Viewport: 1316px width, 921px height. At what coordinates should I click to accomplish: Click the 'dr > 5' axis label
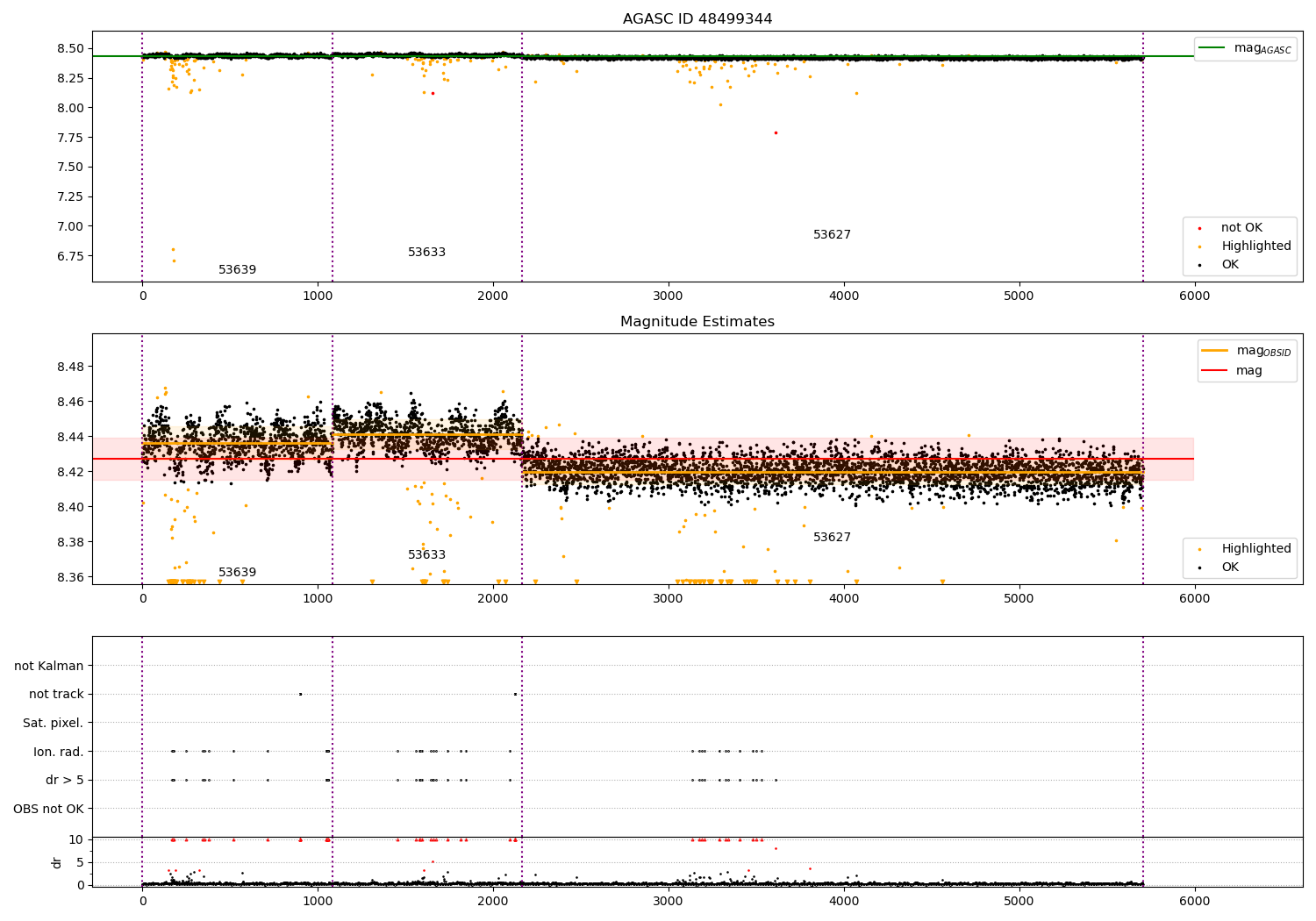(65, 781)
